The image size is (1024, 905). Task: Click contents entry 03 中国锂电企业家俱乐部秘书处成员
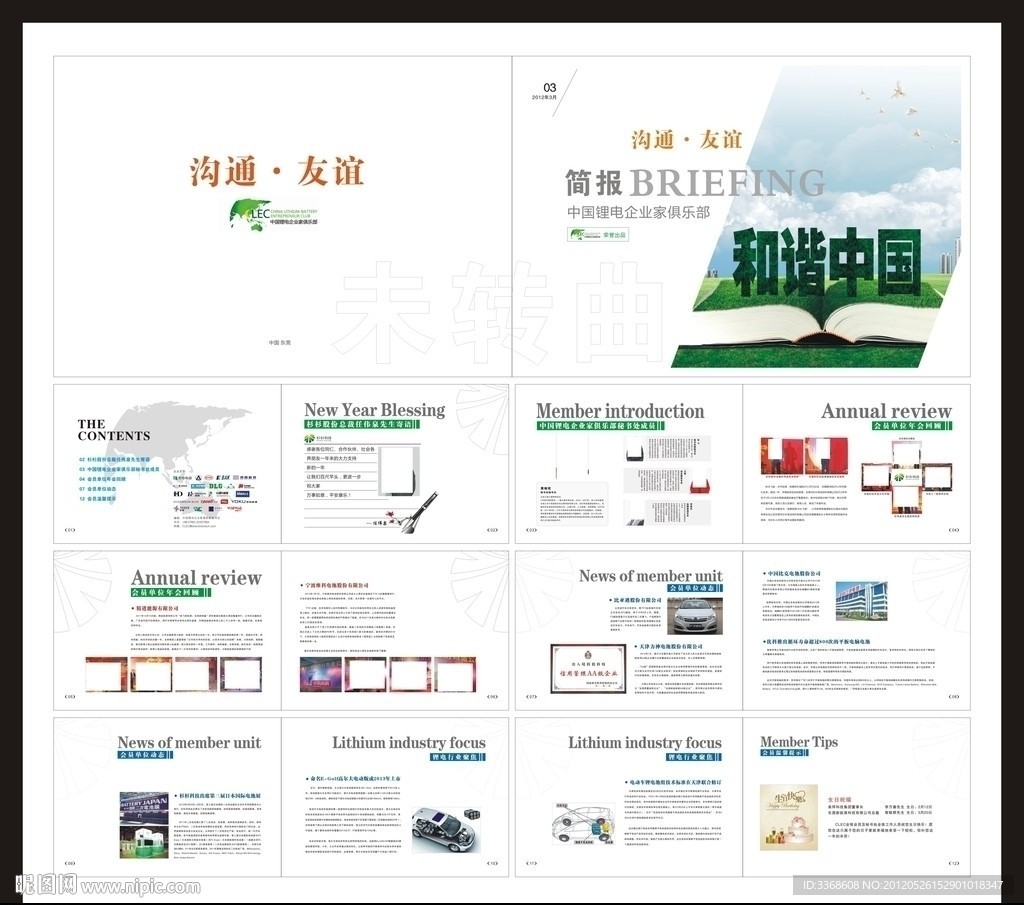120,469
